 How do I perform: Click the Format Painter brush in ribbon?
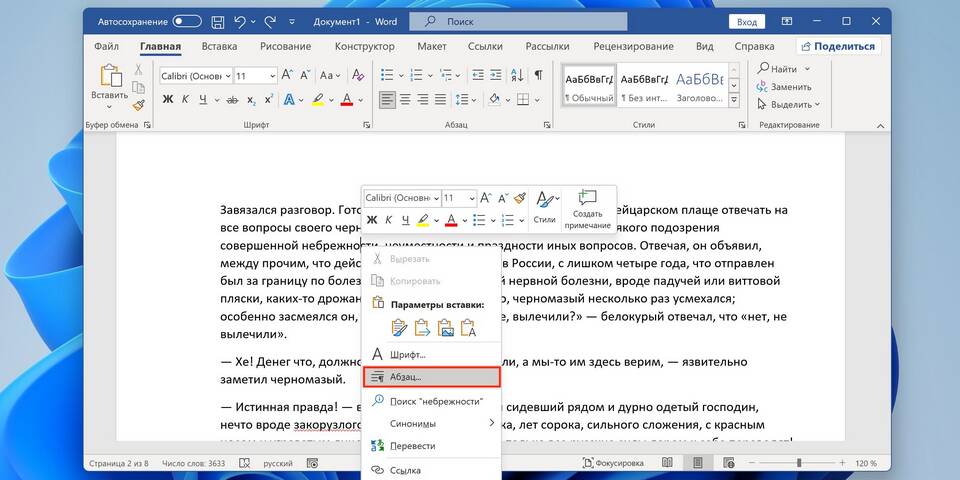point(138,103)
